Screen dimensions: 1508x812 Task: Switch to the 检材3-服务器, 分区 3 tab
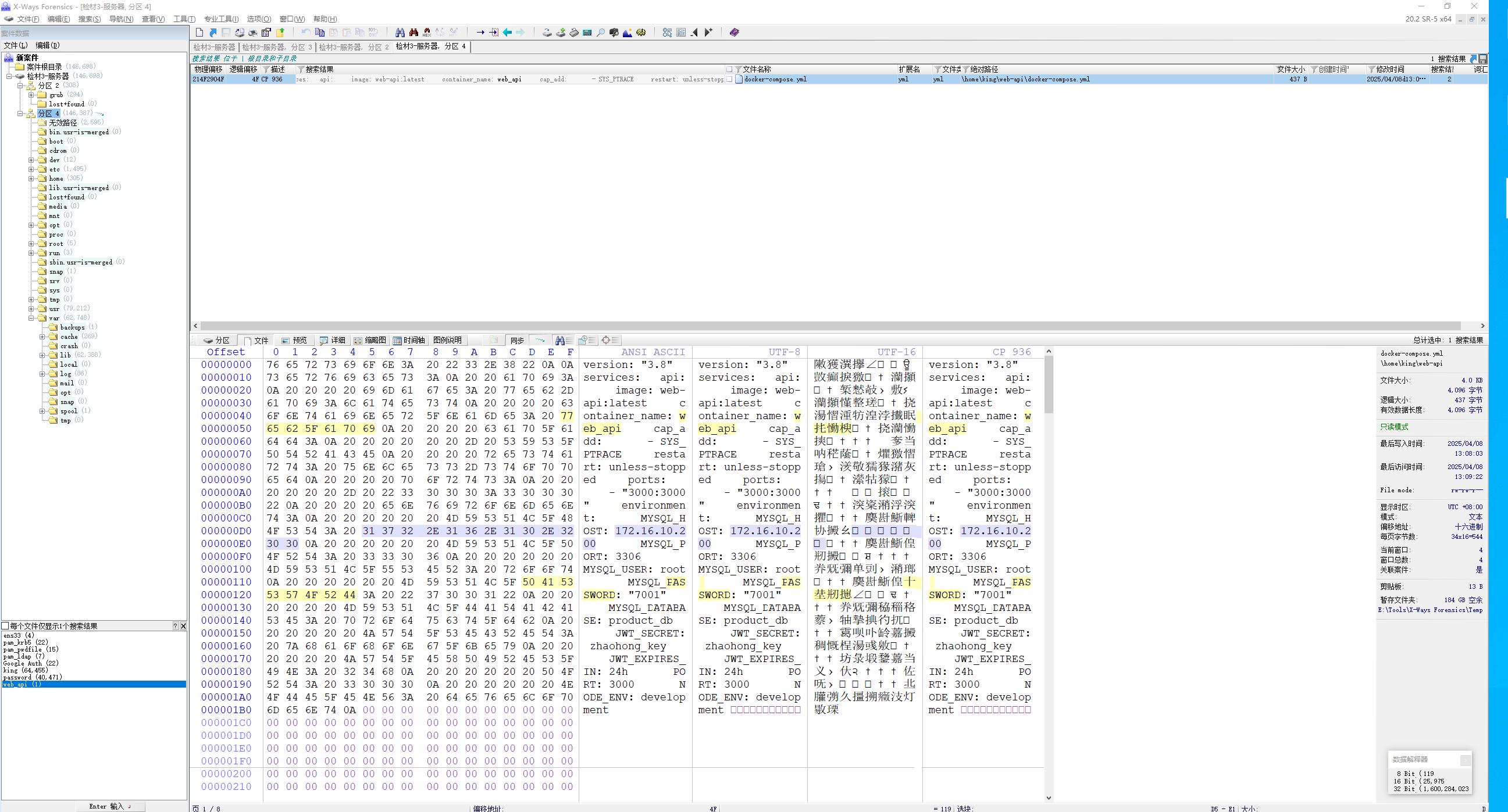coord(277,47)
